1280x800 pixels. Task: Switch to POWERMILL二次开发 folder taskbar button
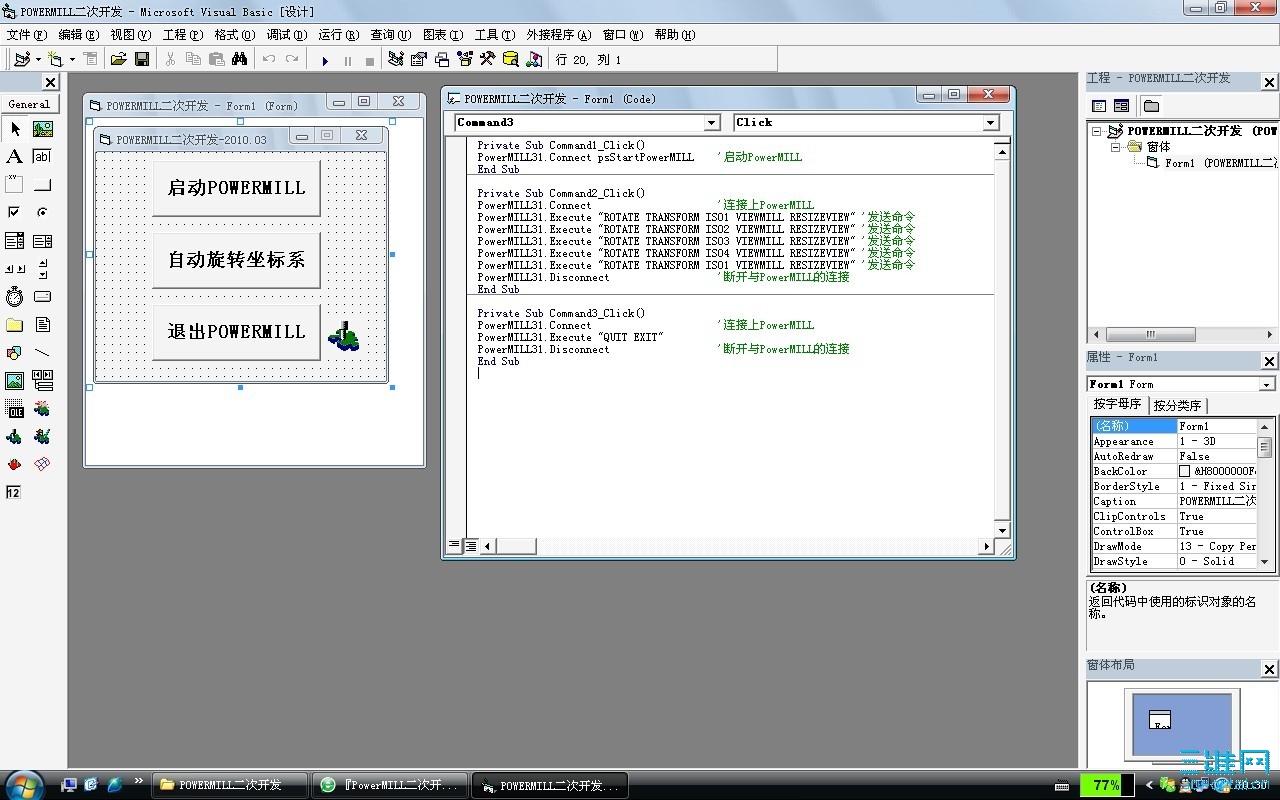tap(229, 785)
